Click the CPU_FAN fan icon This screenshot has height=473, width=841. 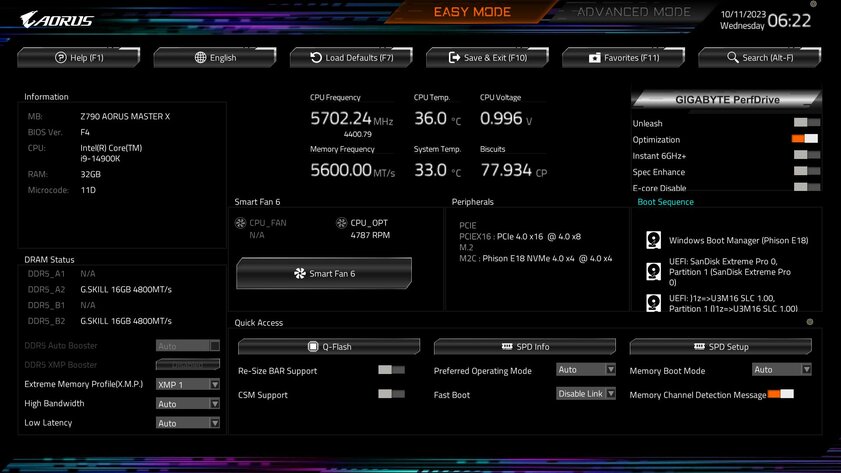[240, 223]
